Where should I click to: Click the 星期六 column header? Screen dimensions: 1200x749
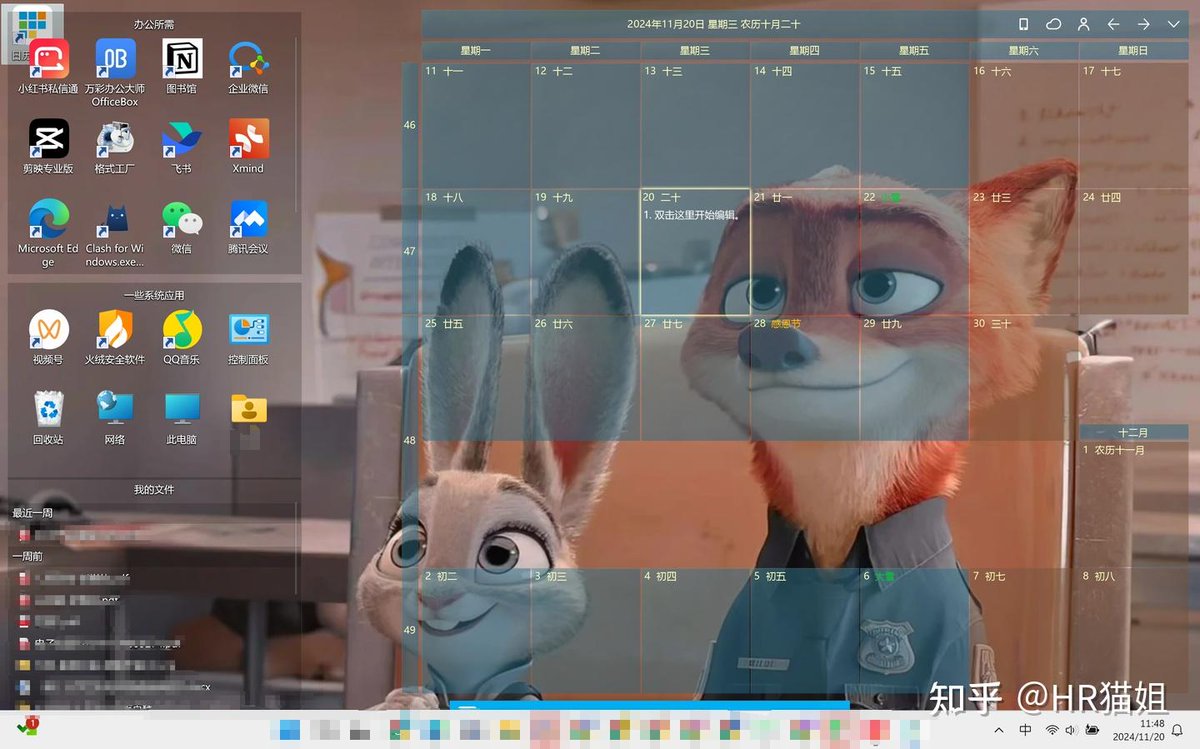[1024, 50]
